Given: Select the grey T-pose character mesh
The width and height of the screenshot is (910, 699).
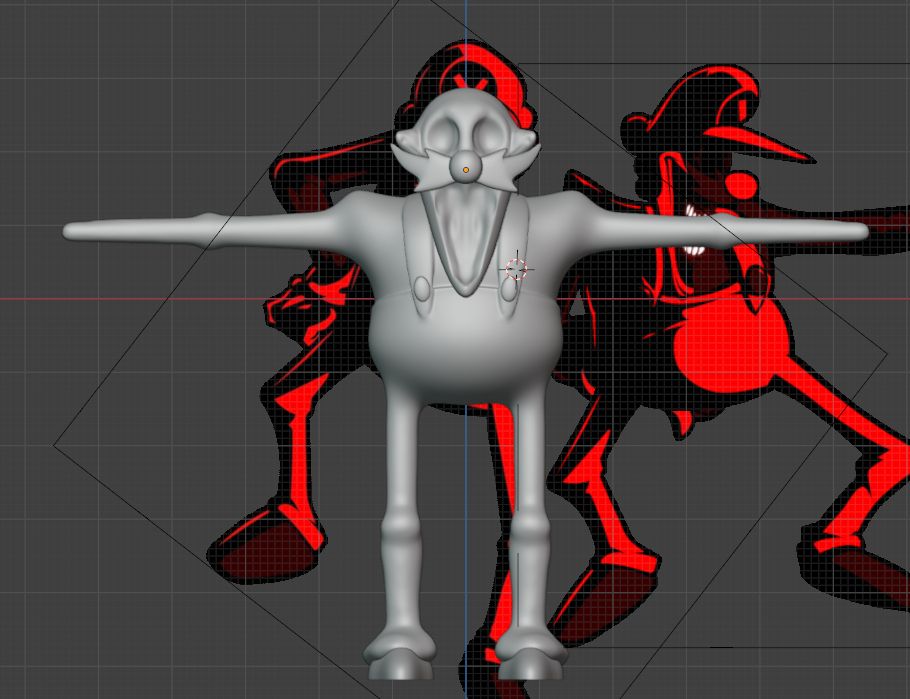Looking at the screenshot, I should [x=465, y=348].
